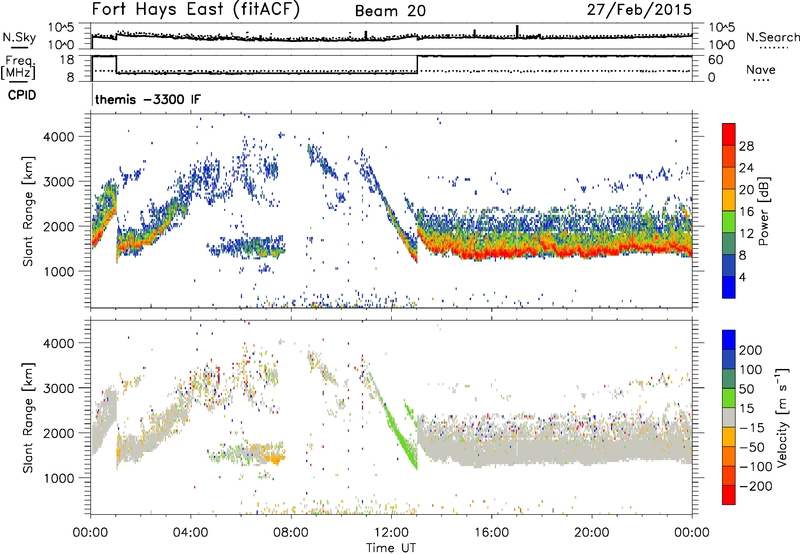Click the power panel 'Slant Range [km]' label
Screen dimensions: 800x554
[28, 211]
